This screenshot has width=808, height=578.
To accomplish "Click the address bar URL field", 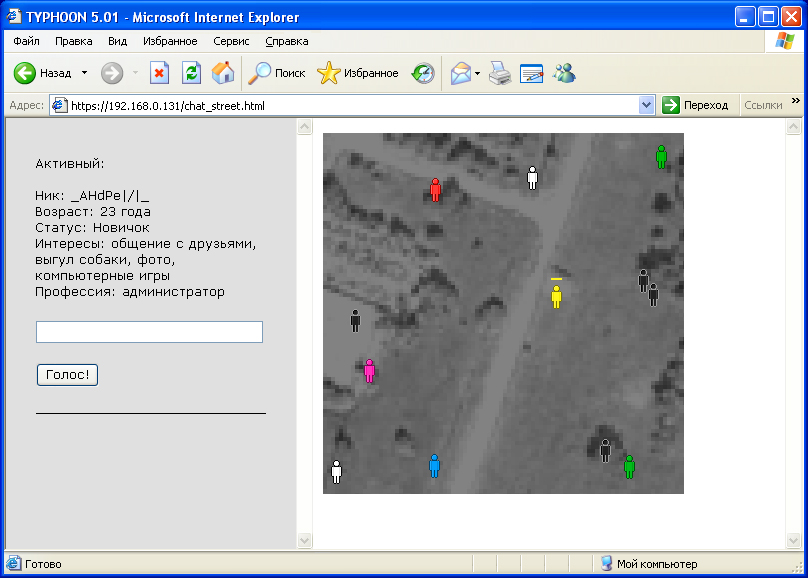I will [x=353, y=106].
